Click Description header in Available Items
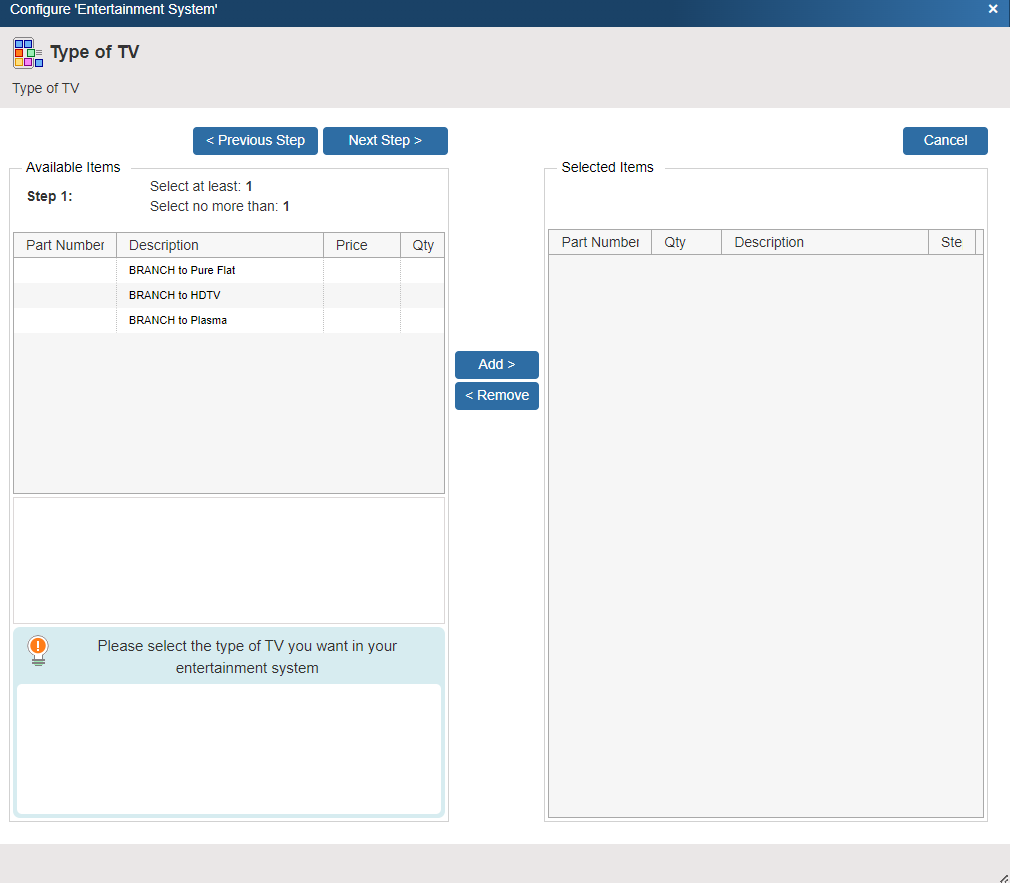 point(219,245)
